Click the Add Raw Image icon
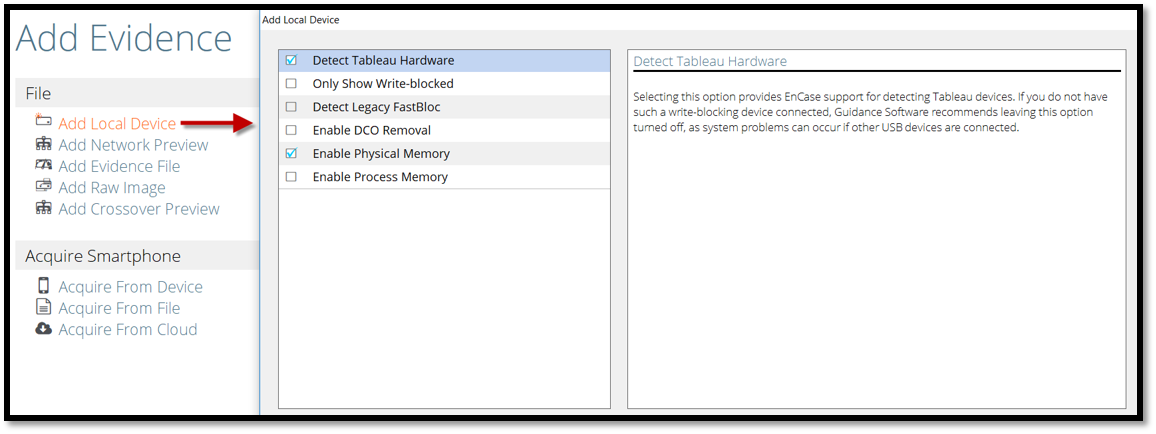The height and width of the screenshot is (434, 1156). tap(43, 186)
